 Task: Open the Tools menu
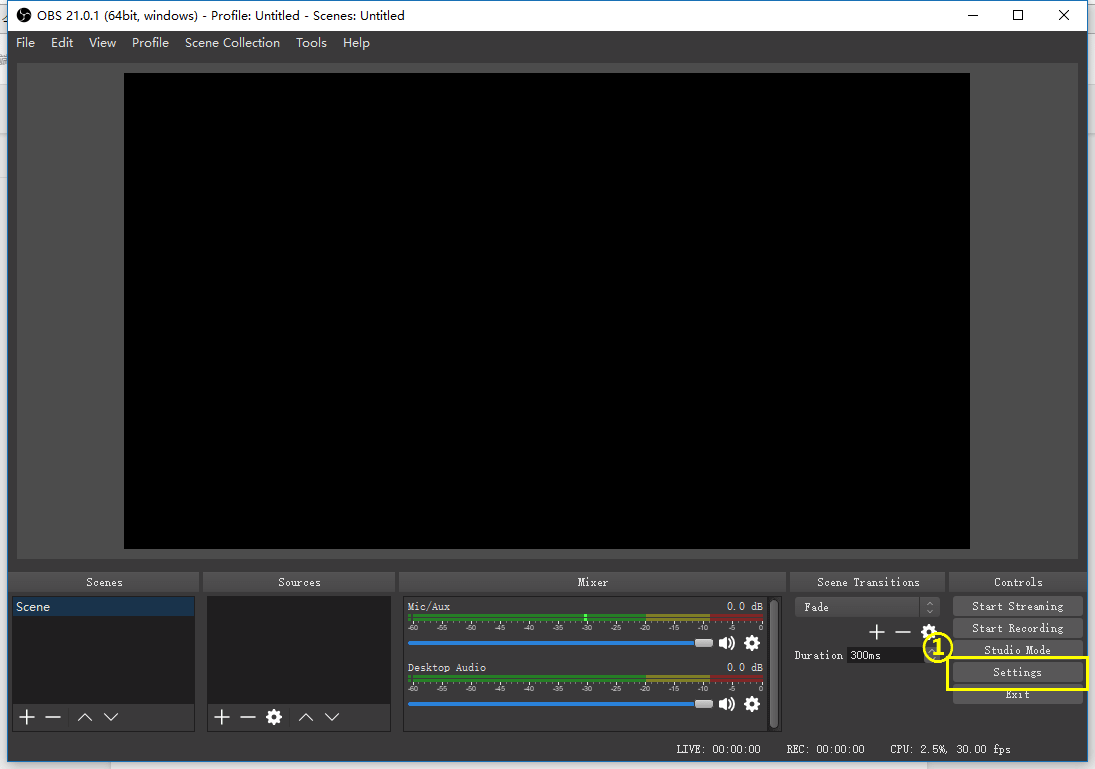click(x=311, y=42)
